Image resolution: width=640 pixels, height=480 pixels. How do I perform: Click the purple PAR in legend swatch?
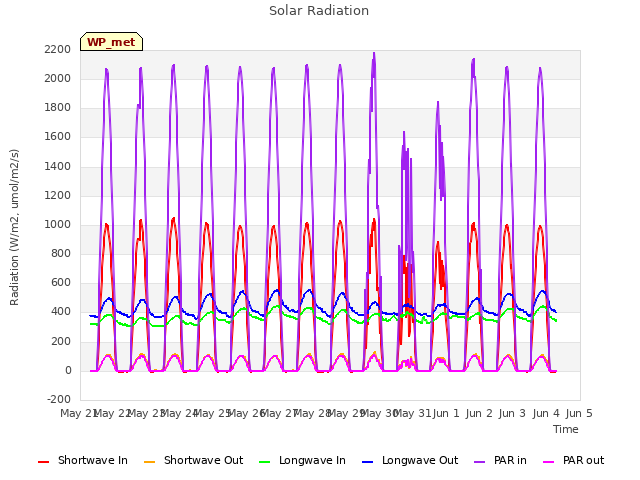pyautogui.click(x=480, y=462)
